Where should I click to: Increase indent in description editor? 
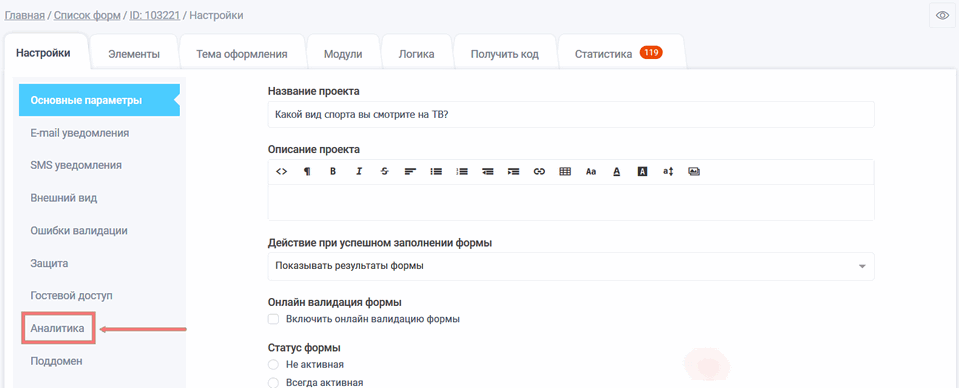click(x=513, y=172)
